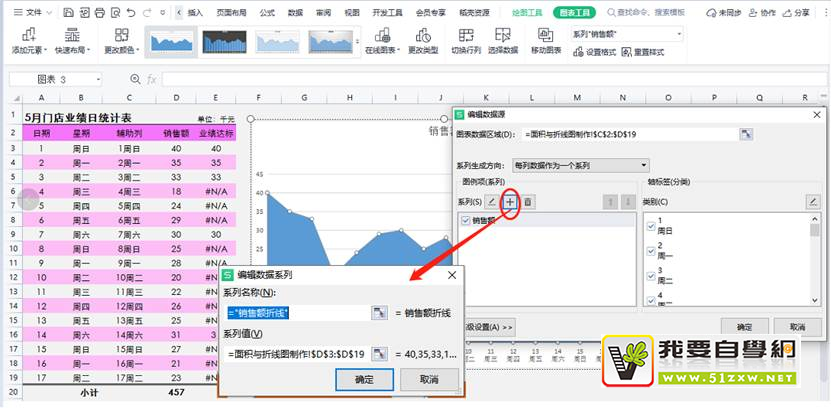The height and width of the screenshot is (408, 831).
Task: Open the 公式 ribbon tab
Action: [x=267, y=13]
